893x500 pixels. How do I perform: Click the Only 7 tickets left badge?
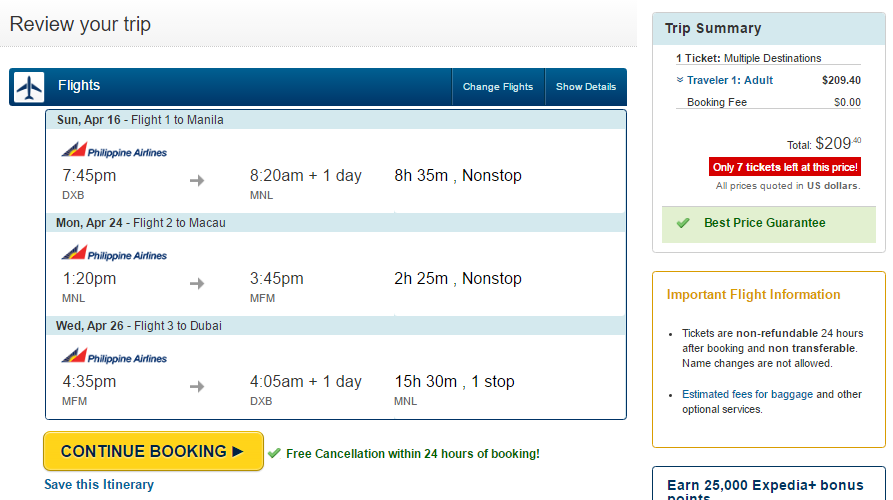pos(785,167)
